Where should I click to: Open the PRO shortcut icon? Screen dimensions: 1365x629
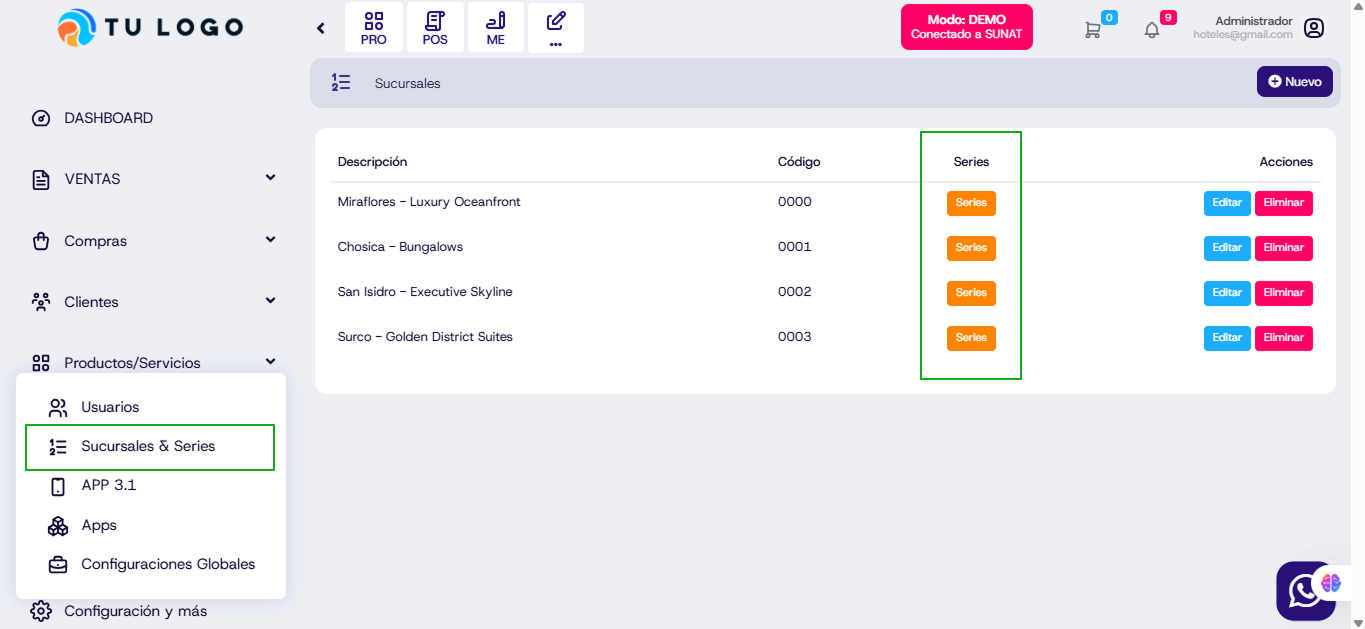374,28
